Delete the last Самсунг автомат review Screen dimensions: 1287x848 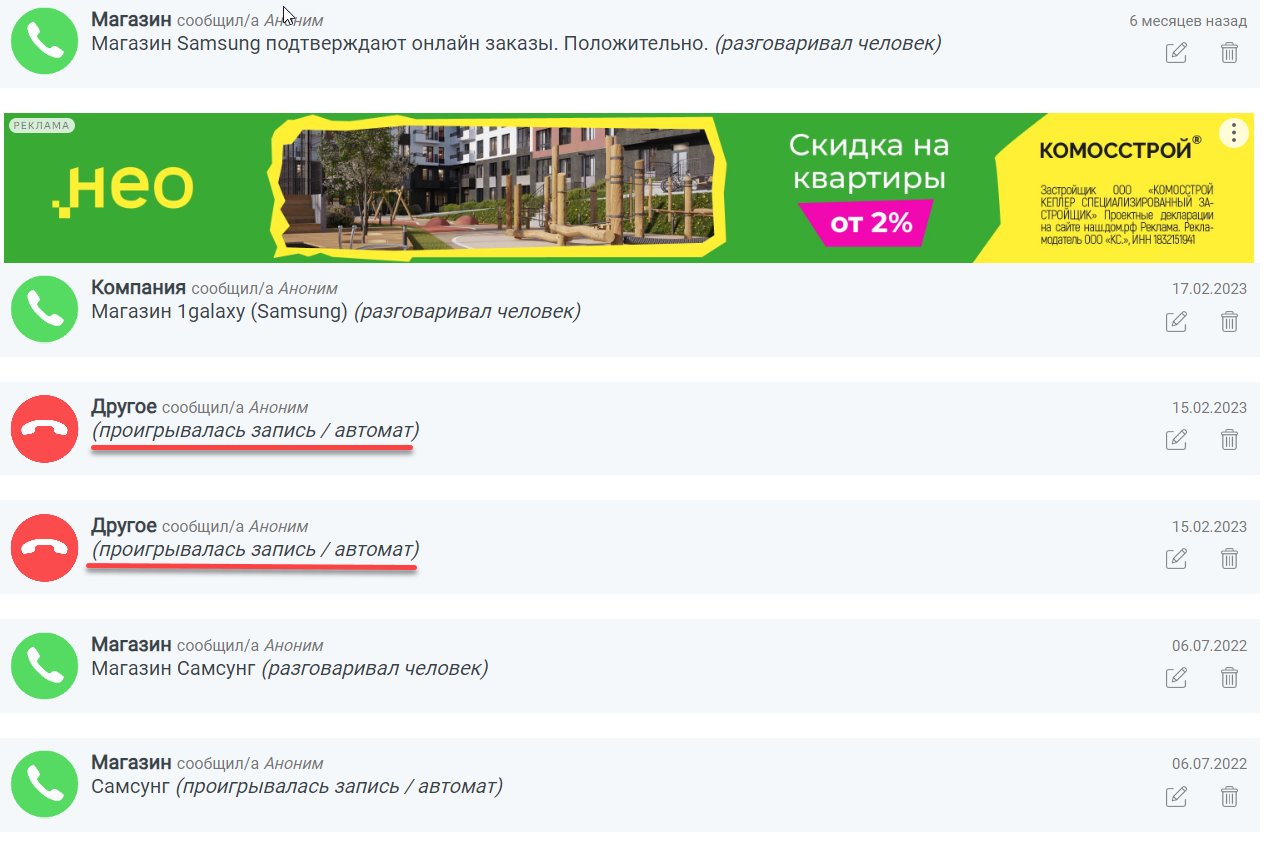(1229, 797)
